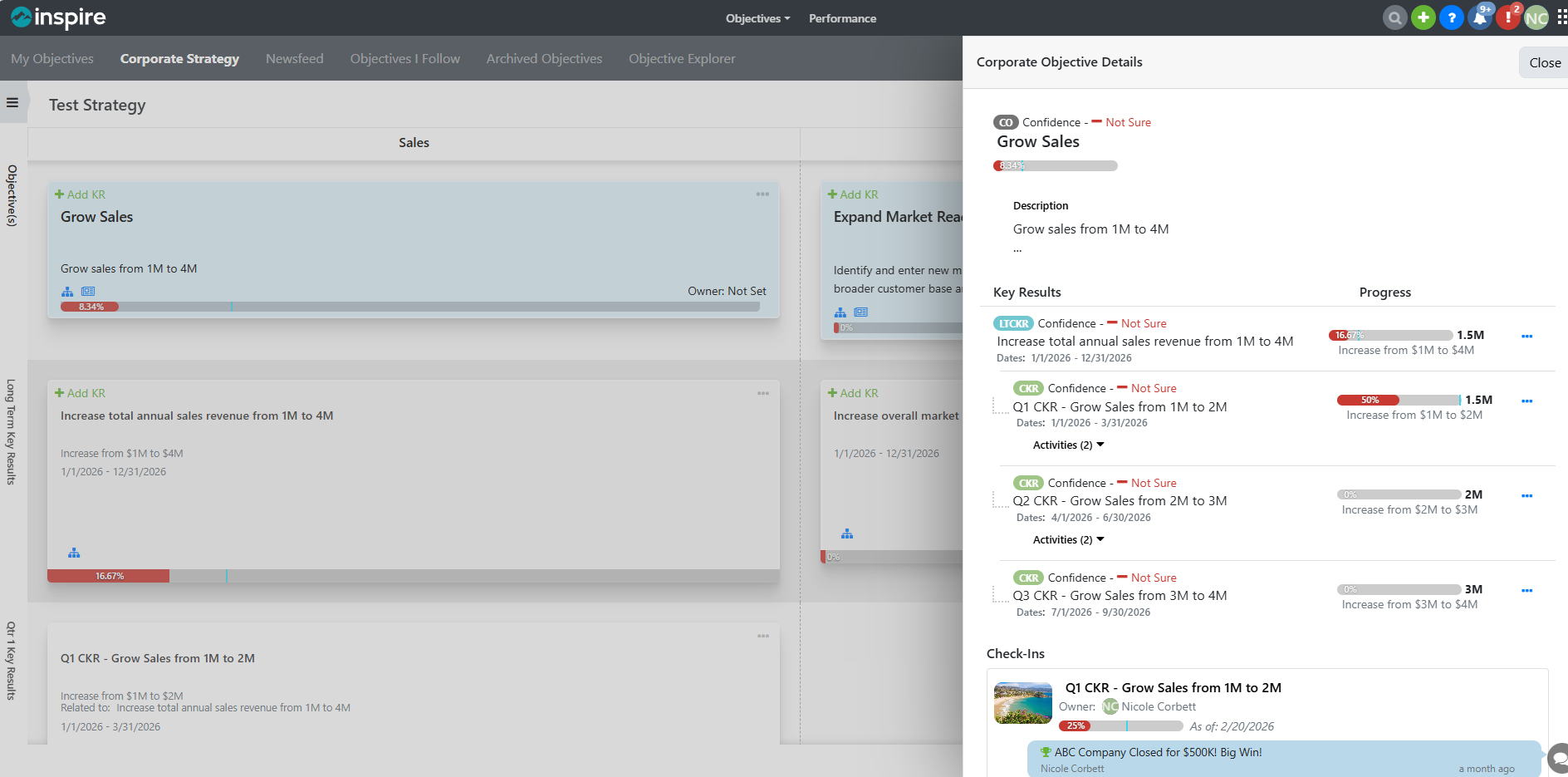Viewport: 1568px width, 777px height.
Task: Go to the Objective Explorer tab
Action: point(681,59)
